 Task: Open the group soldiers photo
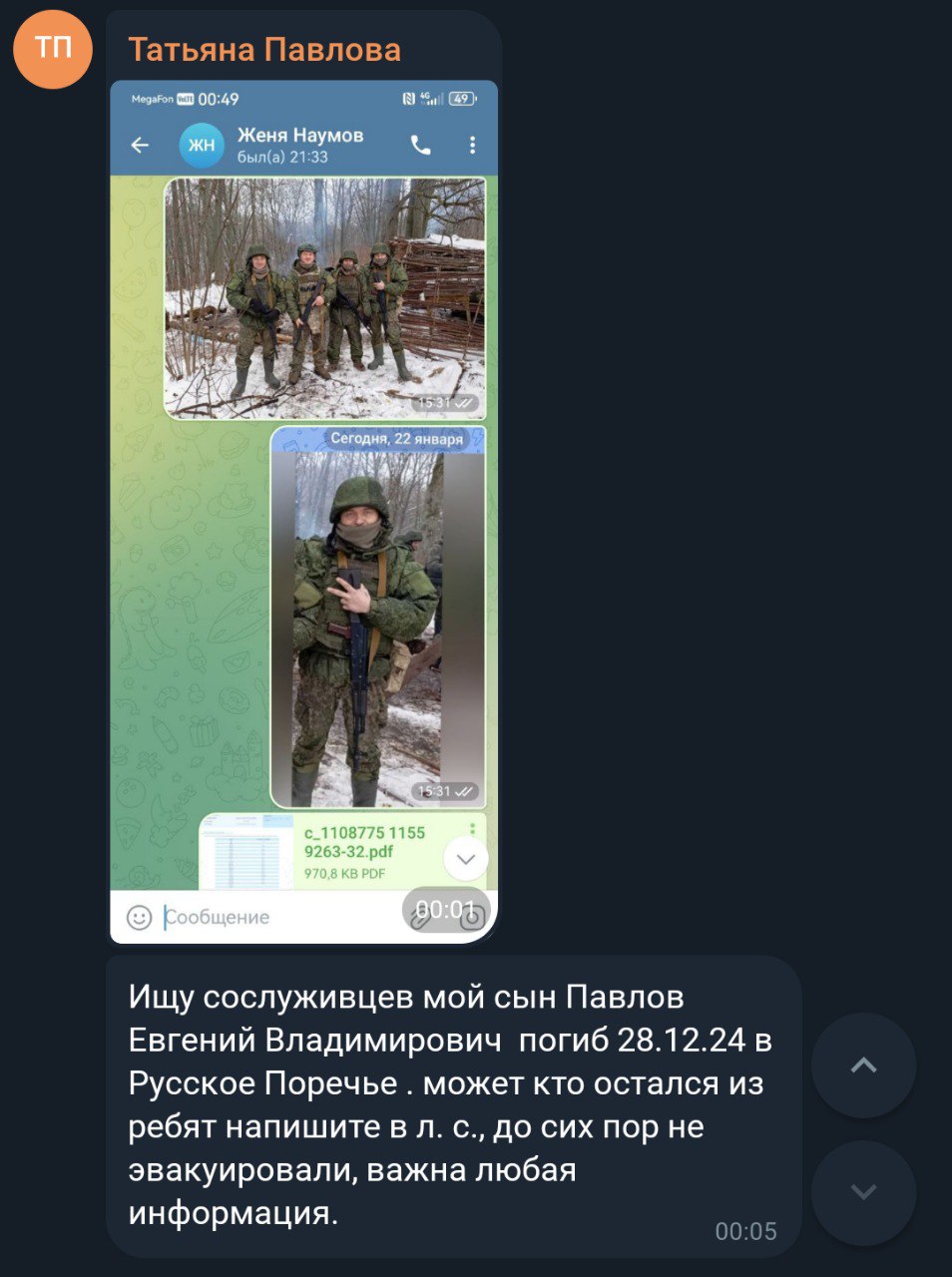click(325, 297)
